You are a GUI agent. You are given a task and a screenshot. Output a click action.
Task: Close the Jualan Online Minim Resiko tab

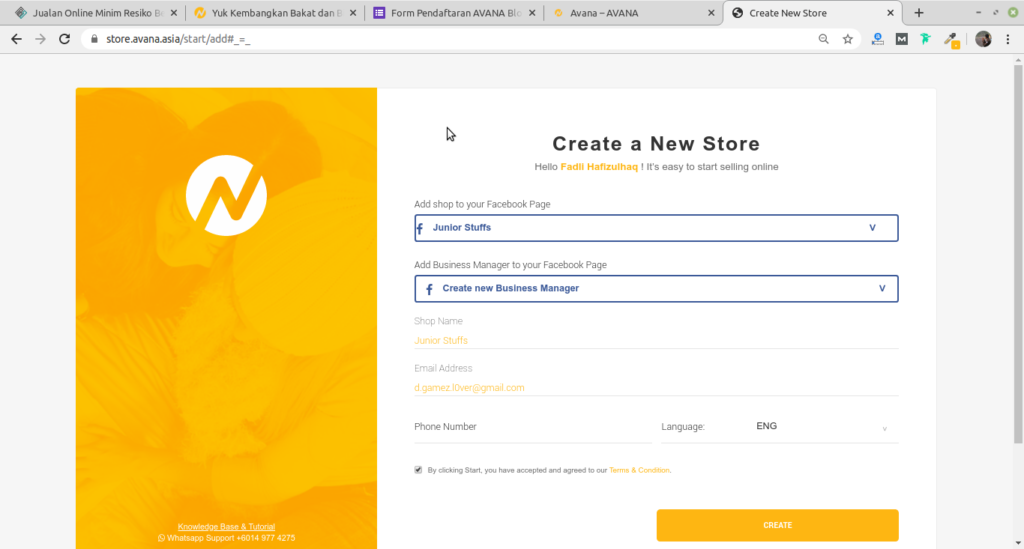(x=174, y=13)
